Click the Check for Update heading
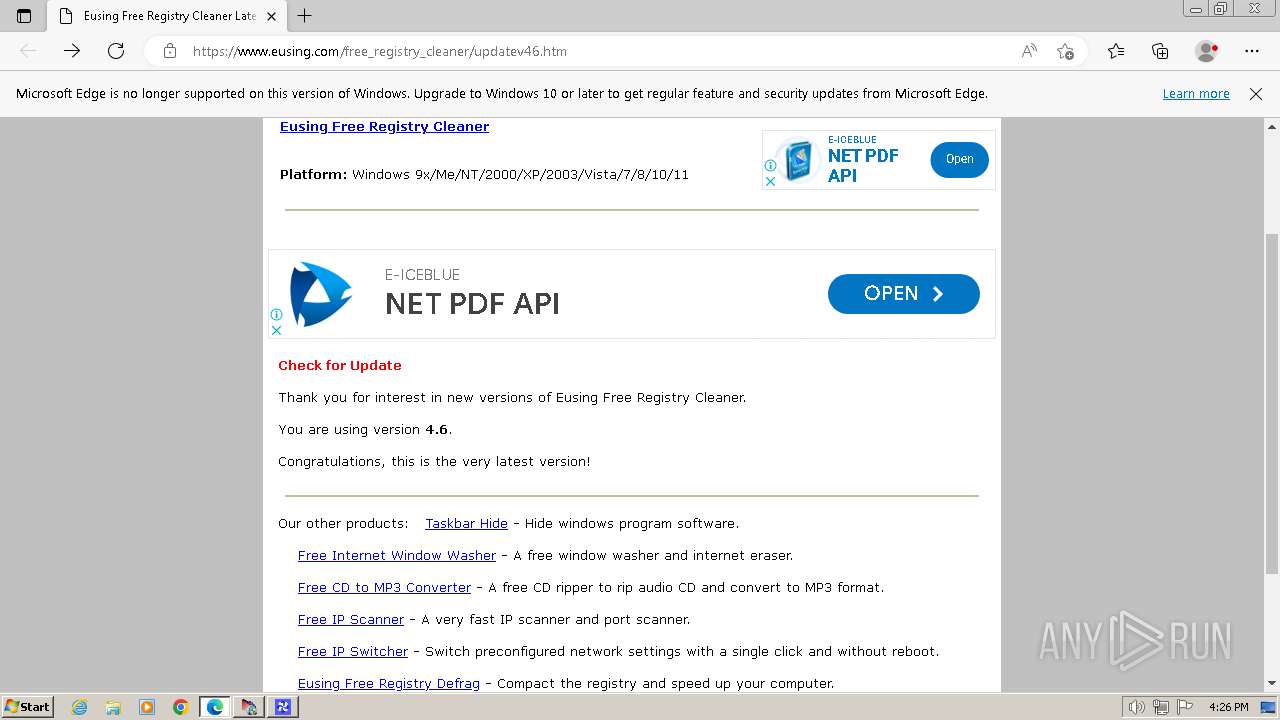 pos(340,365)
